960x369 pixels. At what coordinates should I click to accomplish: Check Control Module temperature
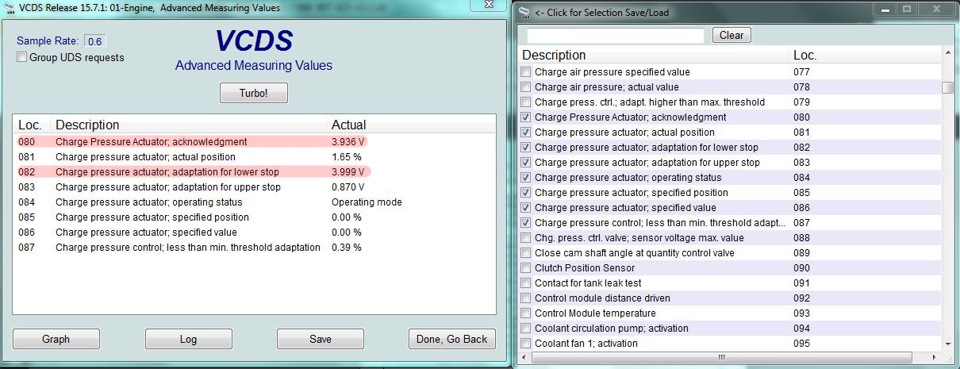525,313
